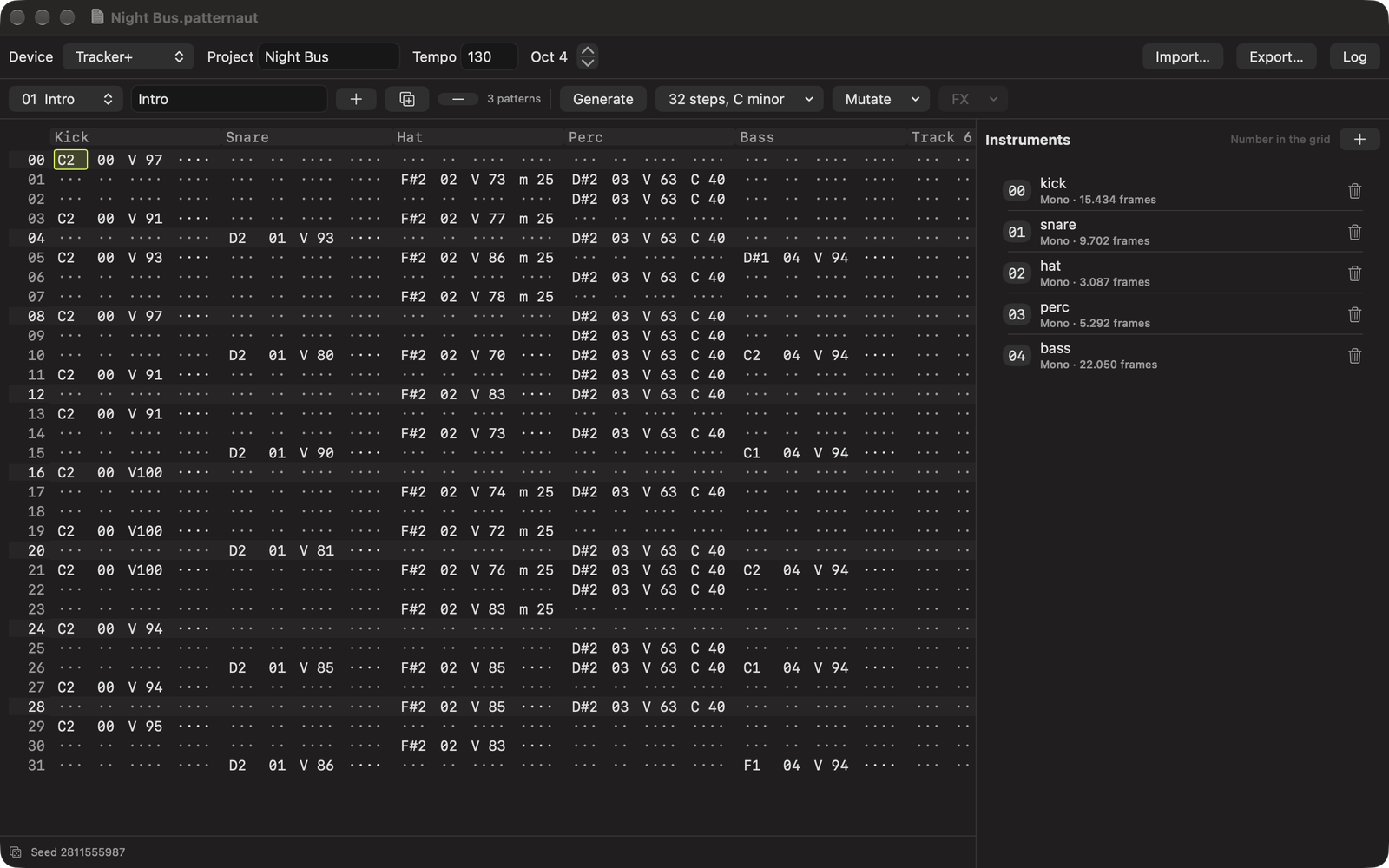Delete the hat instrument
Image resolution: width=1389 pixels, height=868 pixels.
coord(1354,273)
